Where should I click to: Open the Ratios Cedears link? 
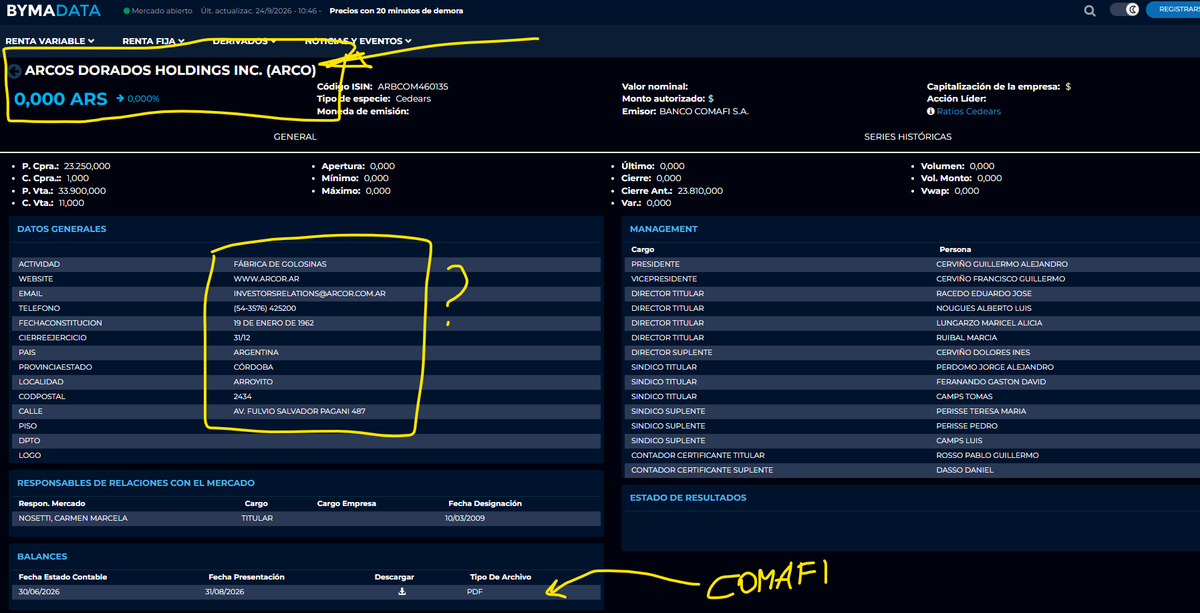969,112
